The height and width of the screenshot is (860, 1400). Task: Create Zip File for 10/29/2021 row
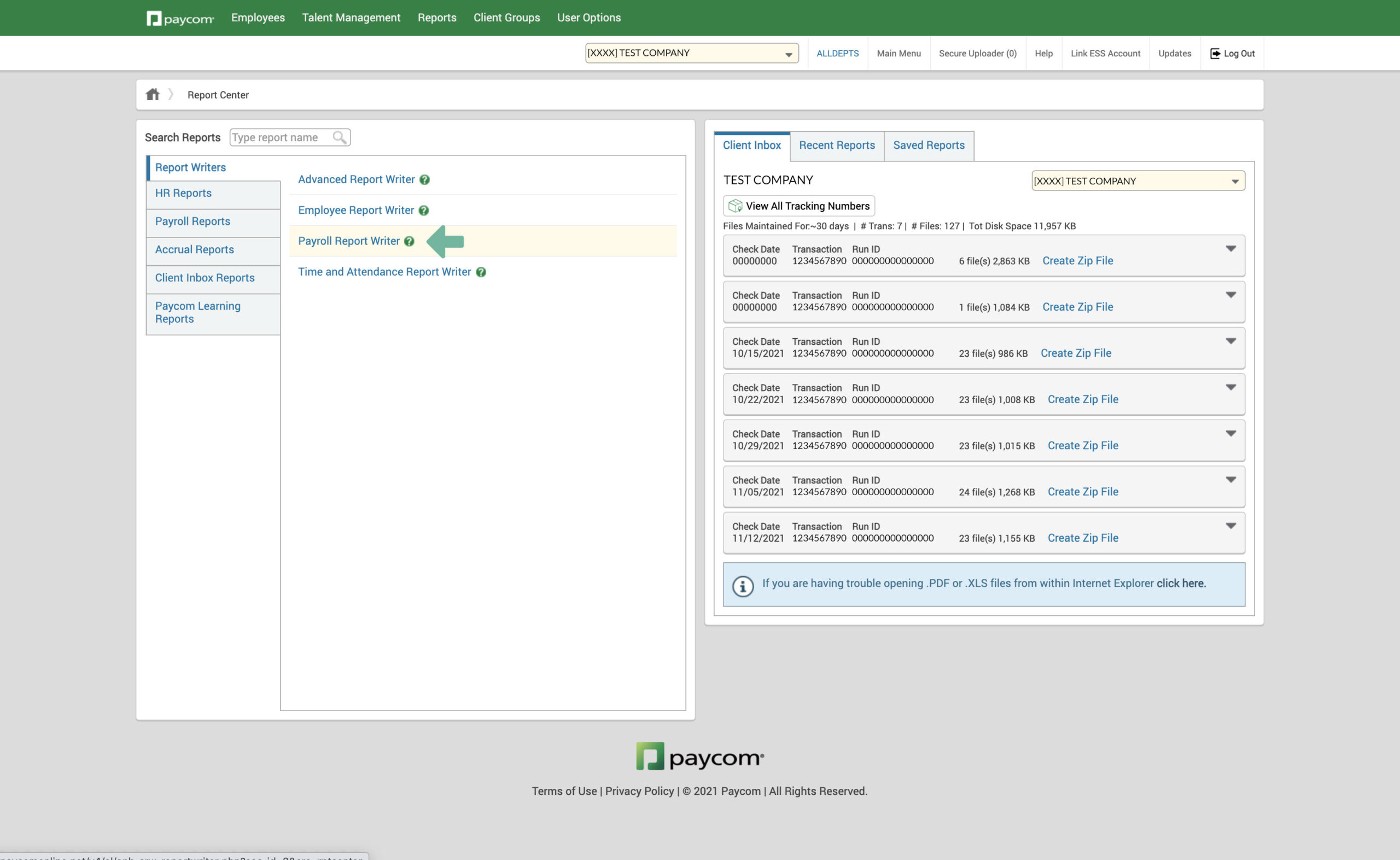[x=1083, y=446]
